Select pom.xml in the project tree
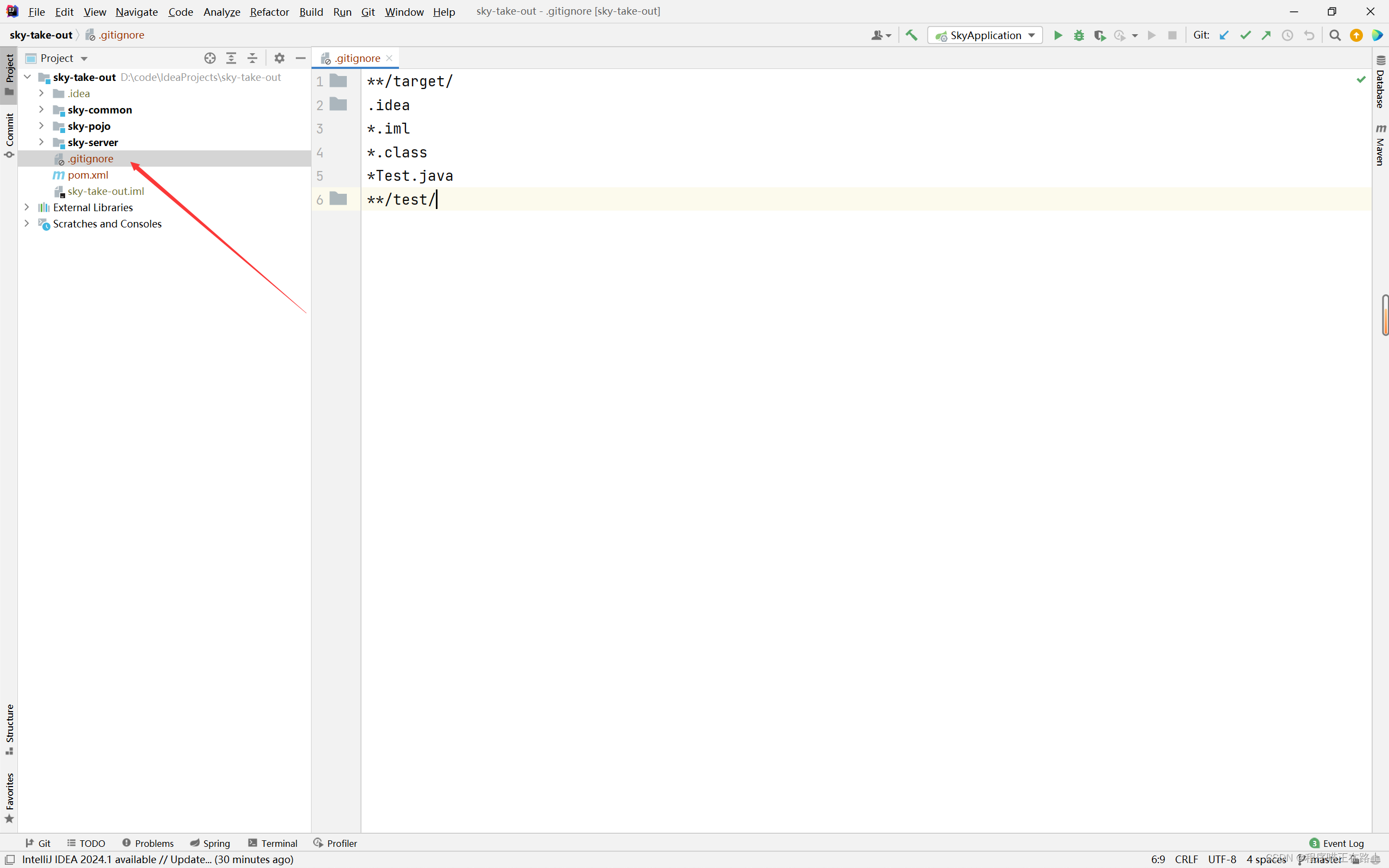 (88, 175)
